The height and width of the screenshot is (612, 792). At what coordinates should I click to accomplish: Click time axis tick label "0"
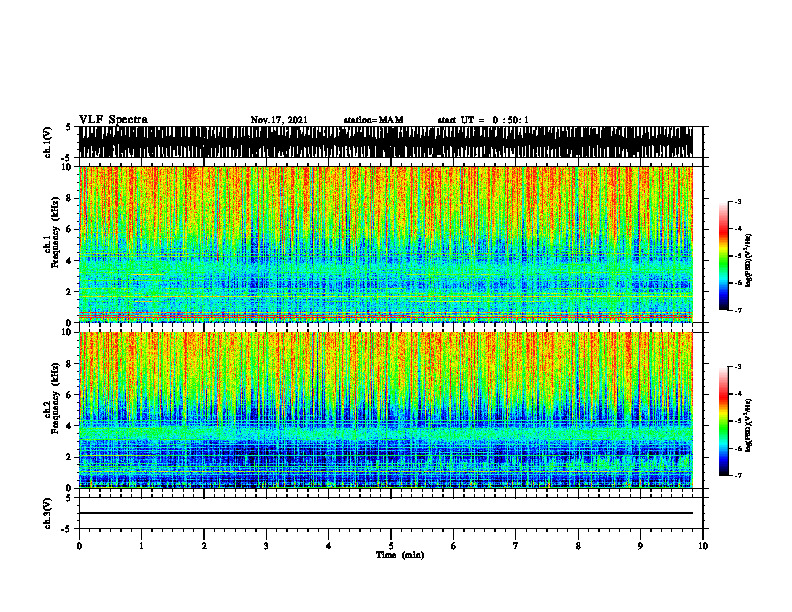click(79, 546)
